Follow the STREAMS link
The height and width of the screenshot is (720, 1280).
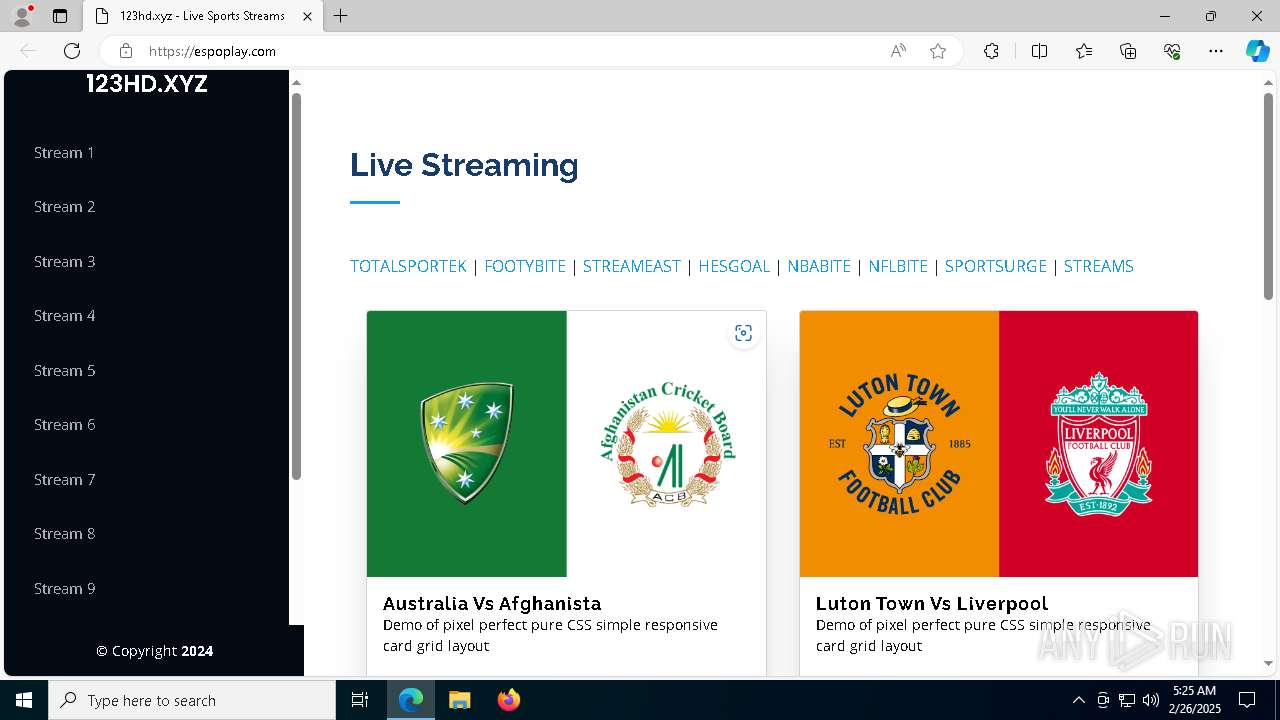[x=1099, y=266]
